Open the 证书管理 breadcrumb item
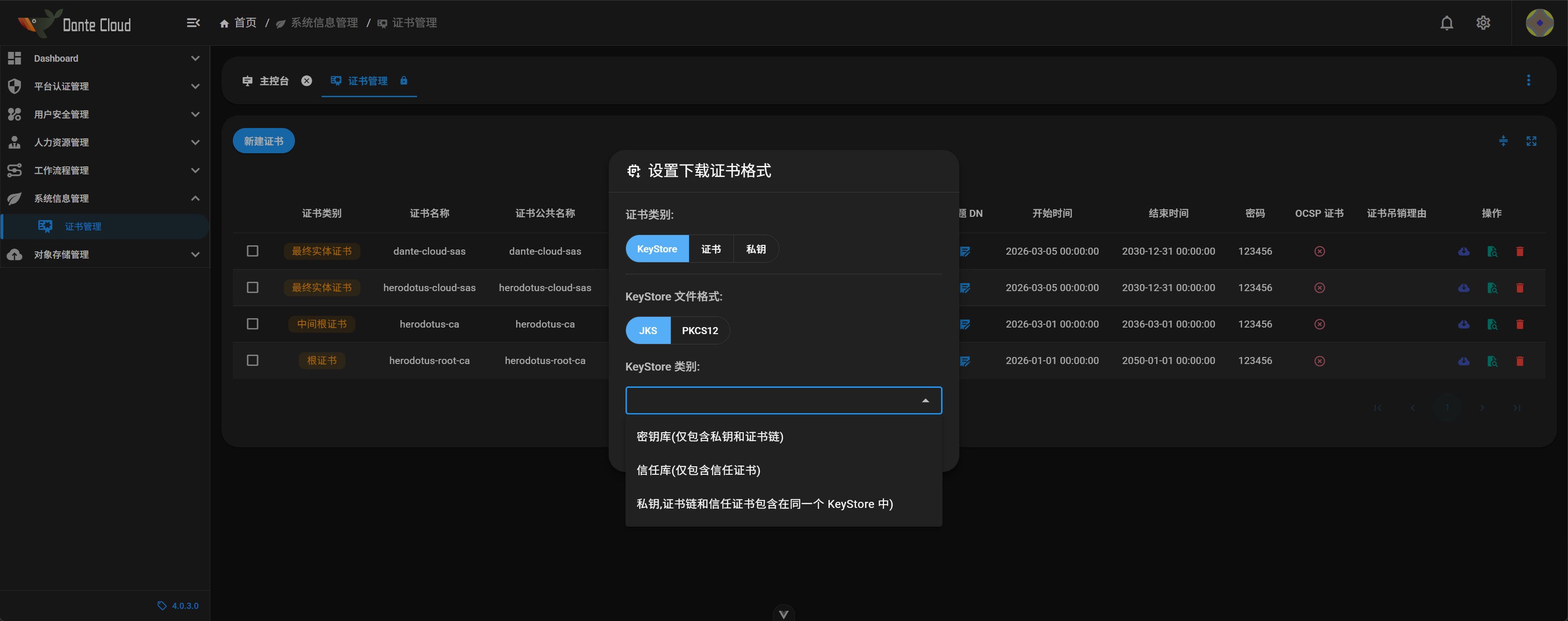Screen dimensions: 1568x621 (x=414, y=22)
